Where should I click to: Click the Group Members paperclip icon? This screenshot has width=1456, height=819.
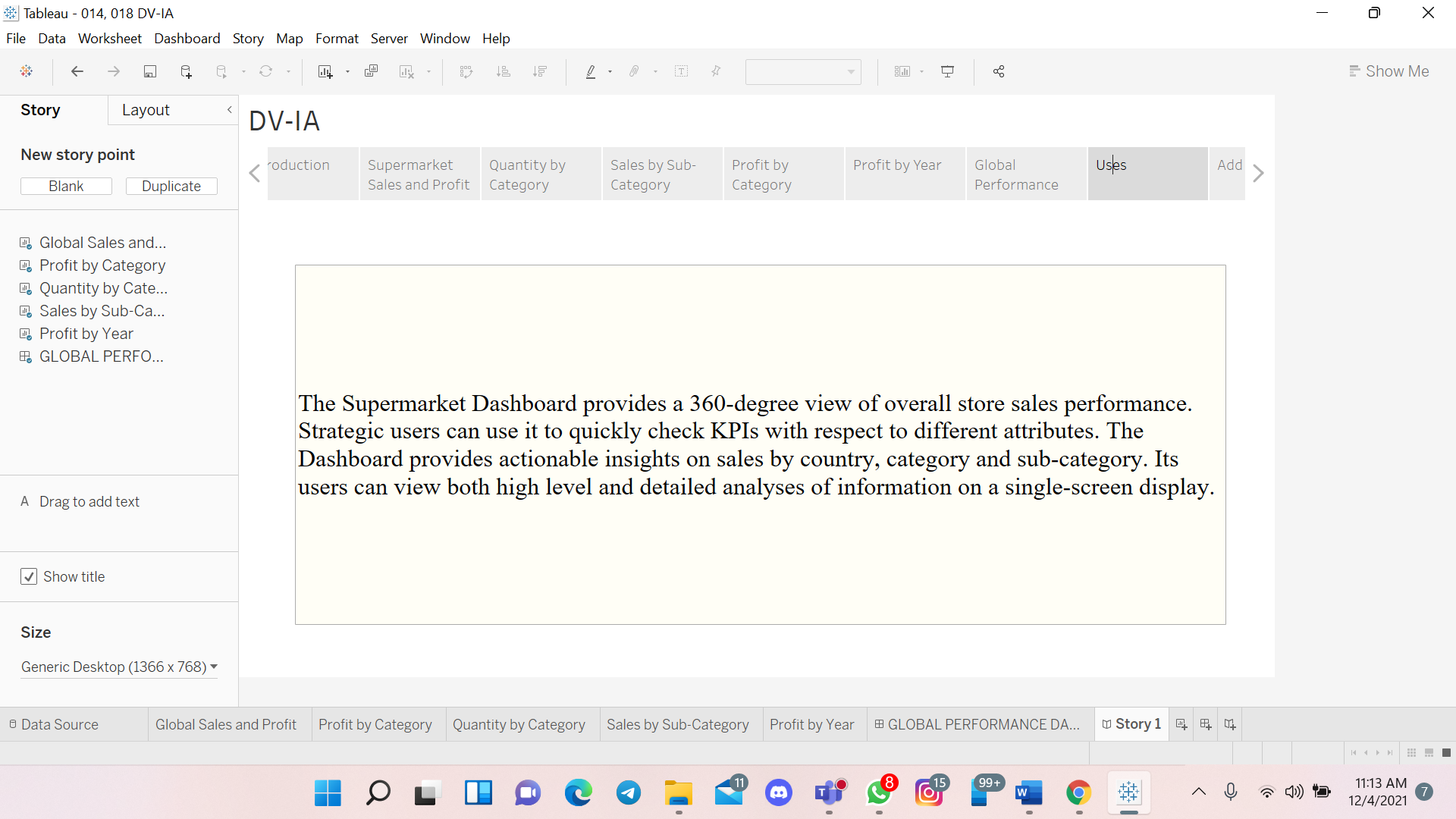click(x=634, y=71)
